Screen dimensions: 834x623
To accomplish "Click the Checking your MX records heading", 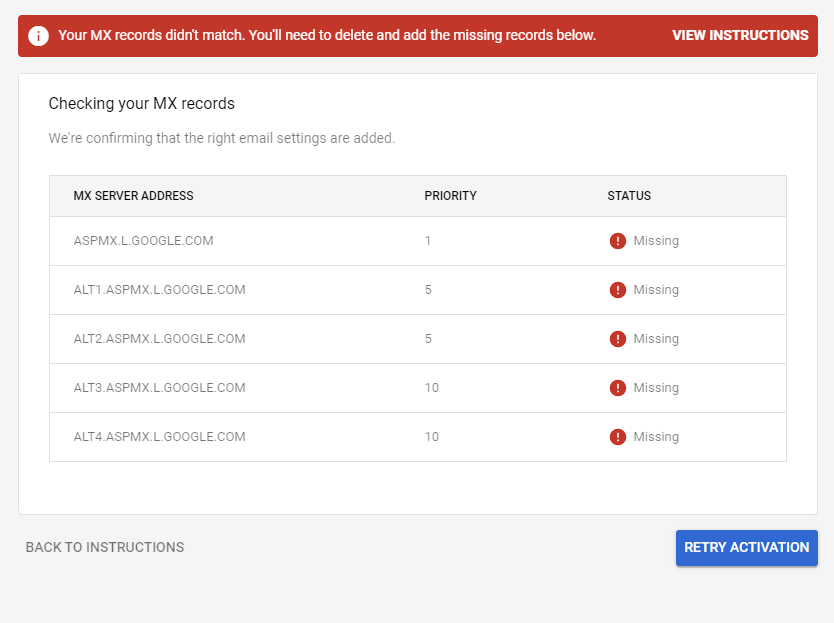I will (141, 104).
